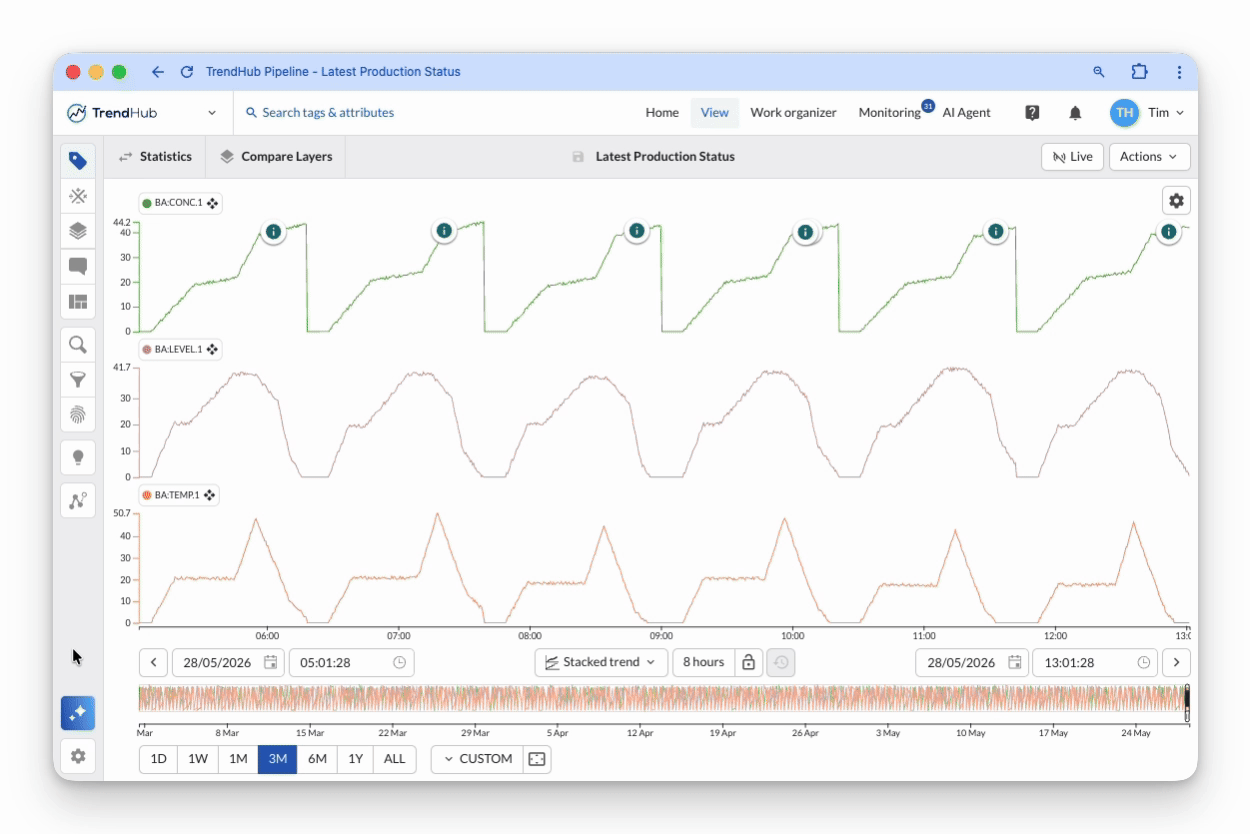Click the TrendHub logo
This screenshot has width=1250, height=834.
(112, 113)
